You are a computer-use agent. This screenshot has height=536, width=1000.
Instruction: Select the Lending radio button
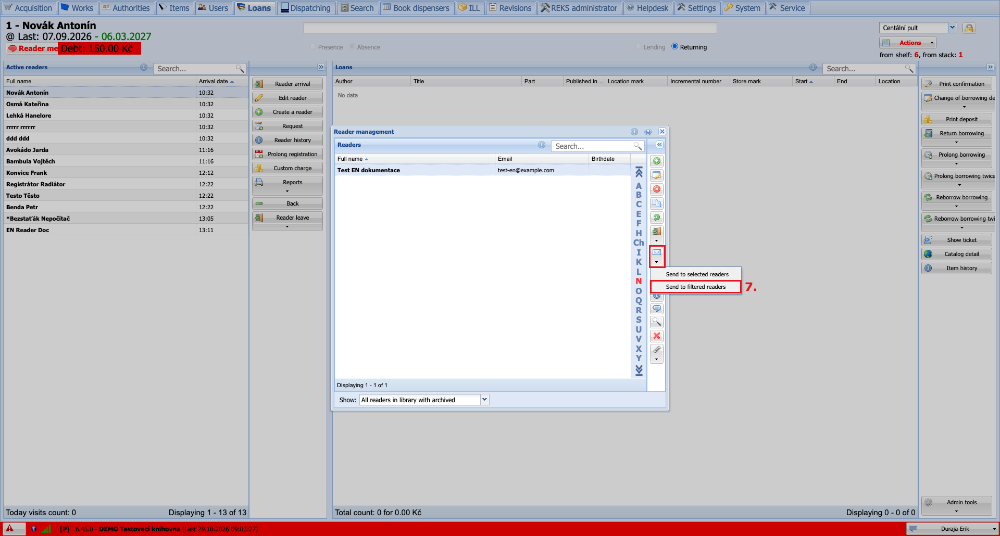click(638, 47)
